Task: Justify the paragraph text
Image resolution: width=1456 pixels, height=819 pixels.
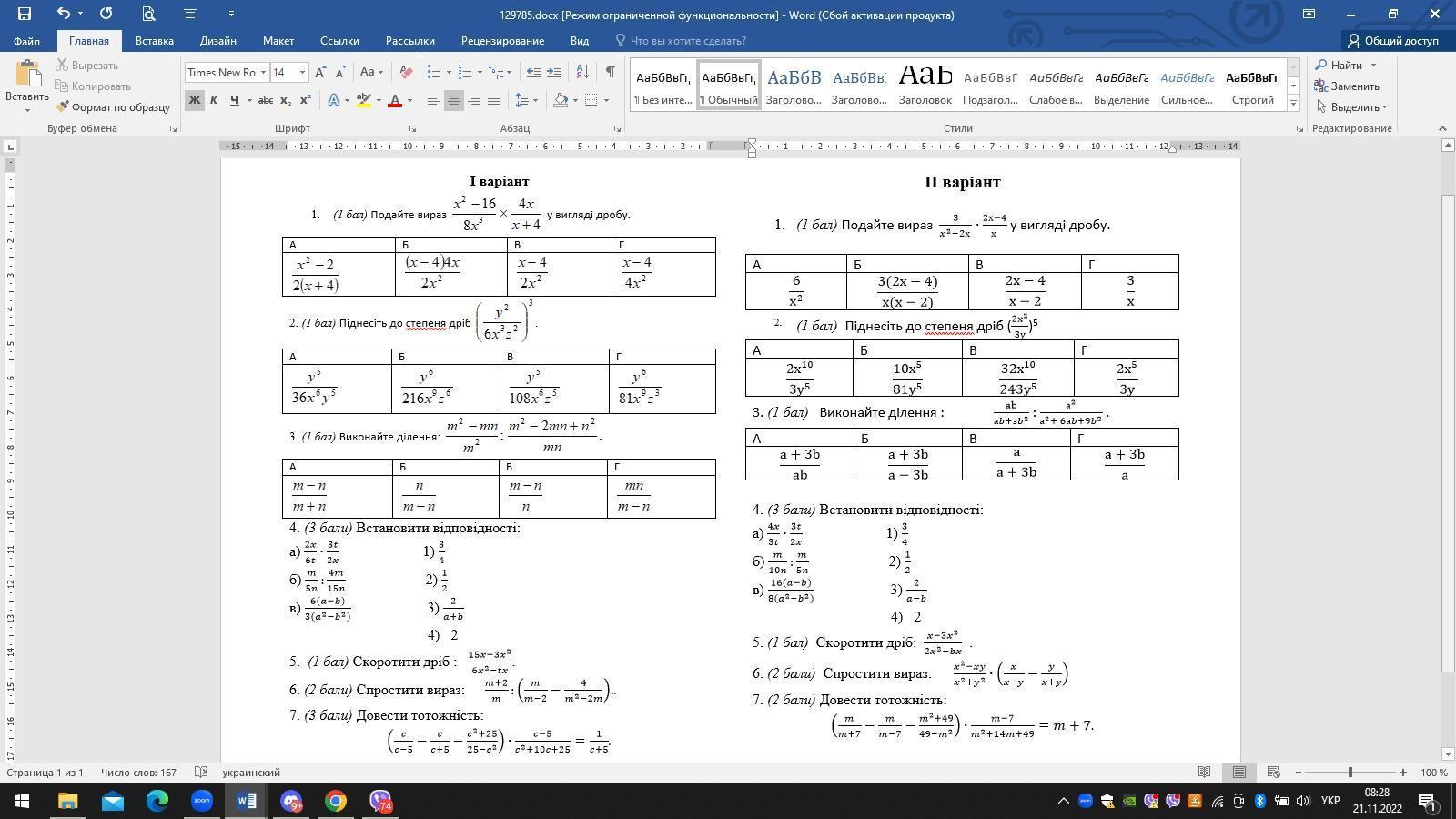Action: tap(494, 100)
